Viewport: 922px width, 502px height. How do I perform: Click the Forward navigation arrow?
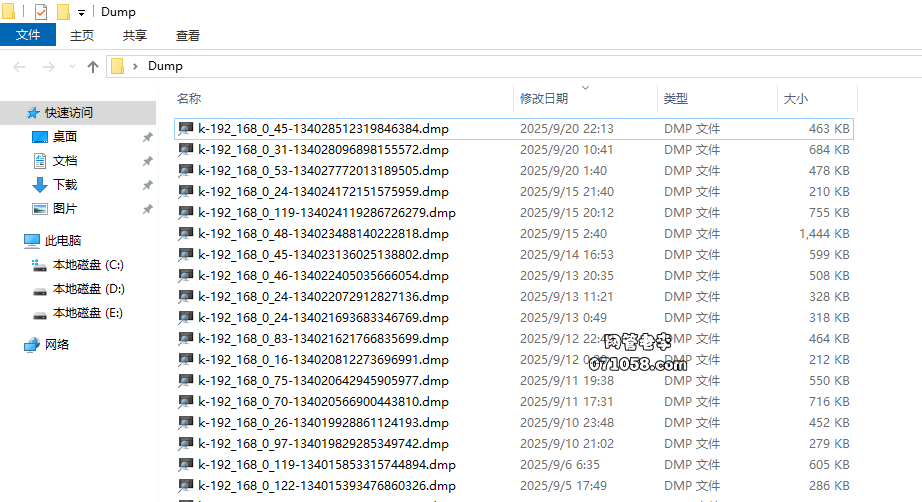[x=48, y=67]
